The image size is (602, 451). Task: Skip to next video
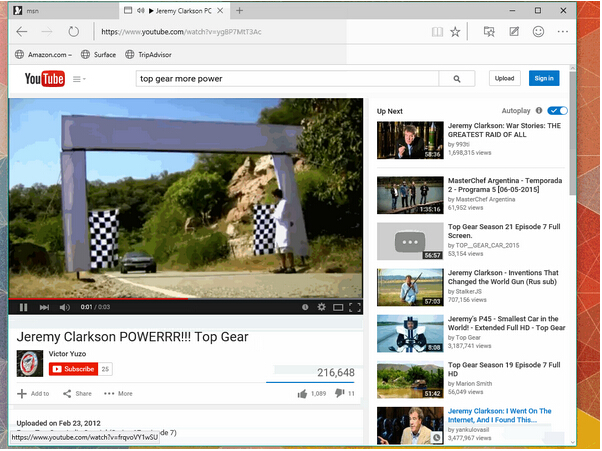45,307
